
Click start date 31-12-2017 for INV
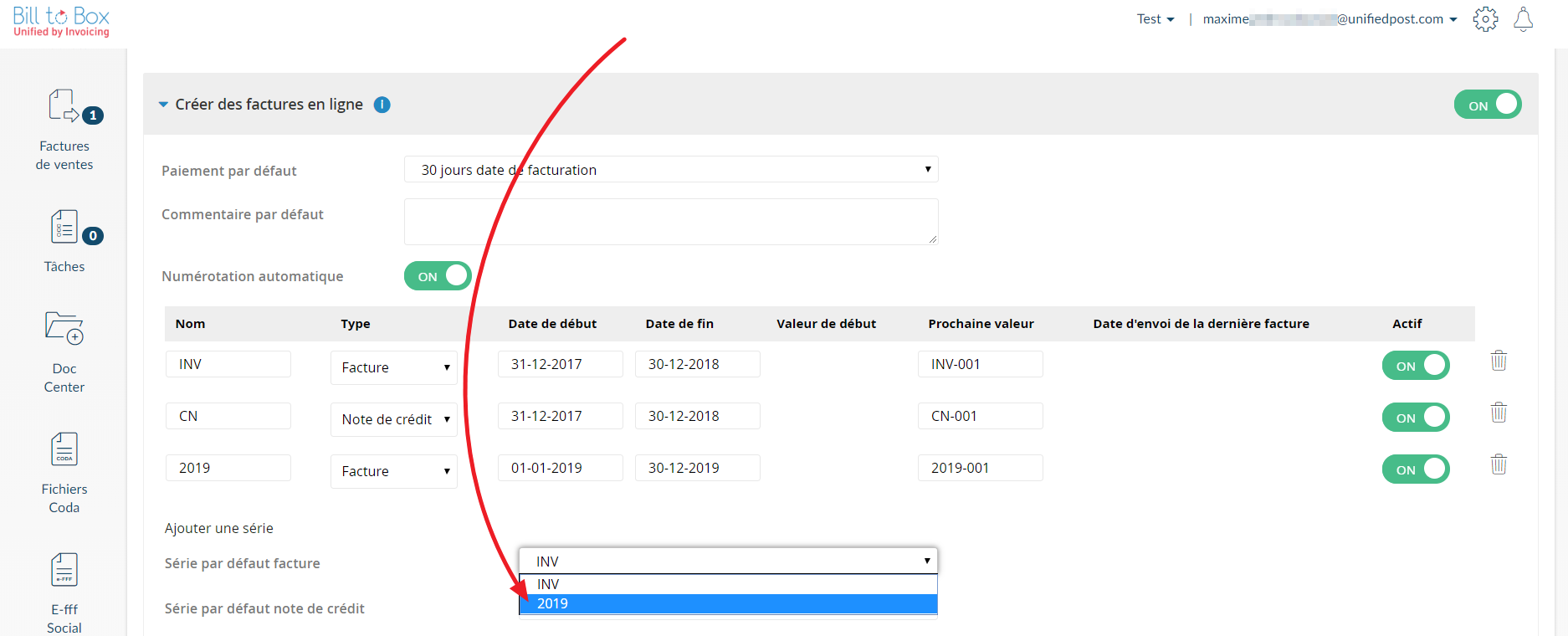tap(561, 364)
